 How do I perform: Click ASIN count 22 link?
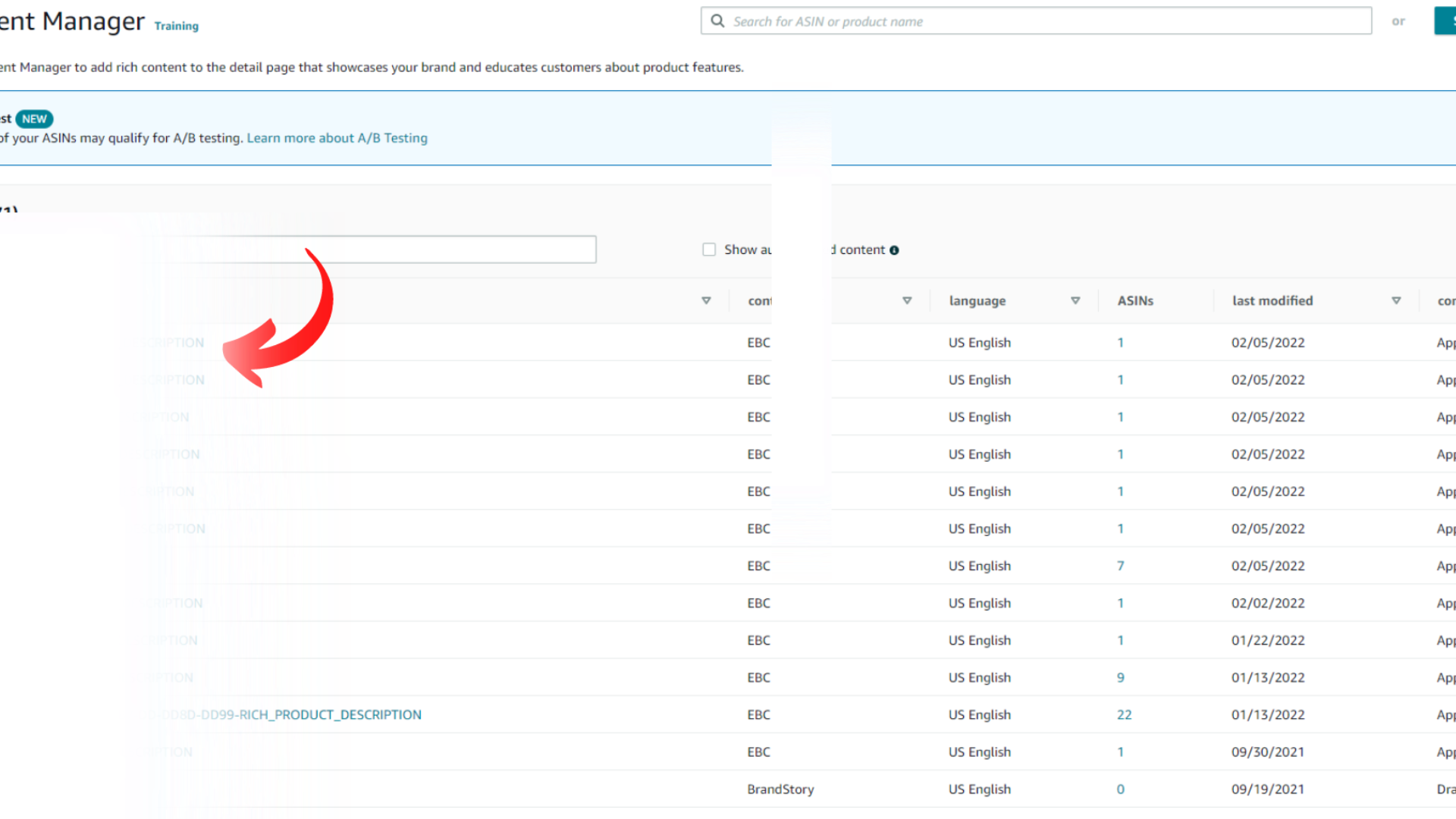1124,715
